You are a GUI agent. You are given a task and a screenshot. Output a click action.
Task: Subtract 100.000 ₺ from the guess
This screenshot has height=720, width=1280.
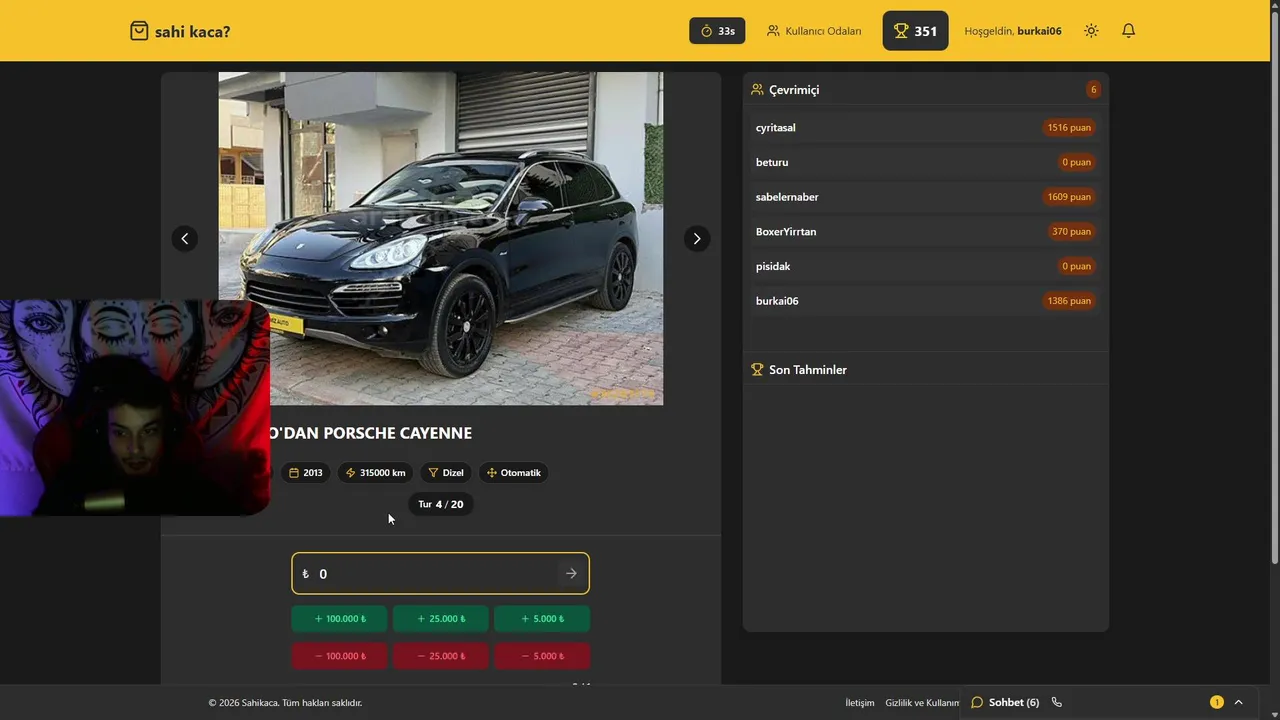click(x=340, y=656)
